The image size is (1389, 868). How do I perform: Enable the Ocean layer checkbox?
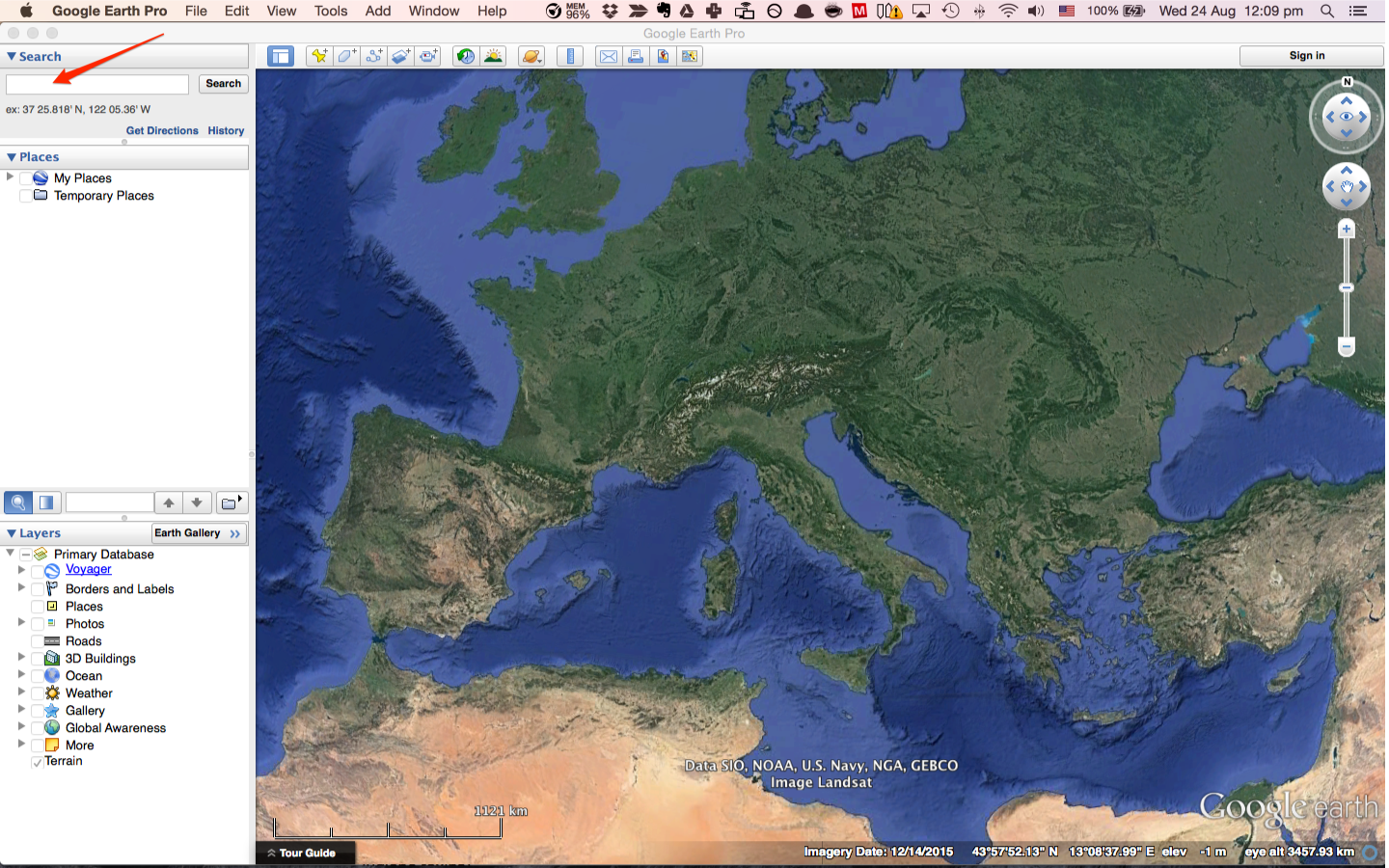coord(38,676)
